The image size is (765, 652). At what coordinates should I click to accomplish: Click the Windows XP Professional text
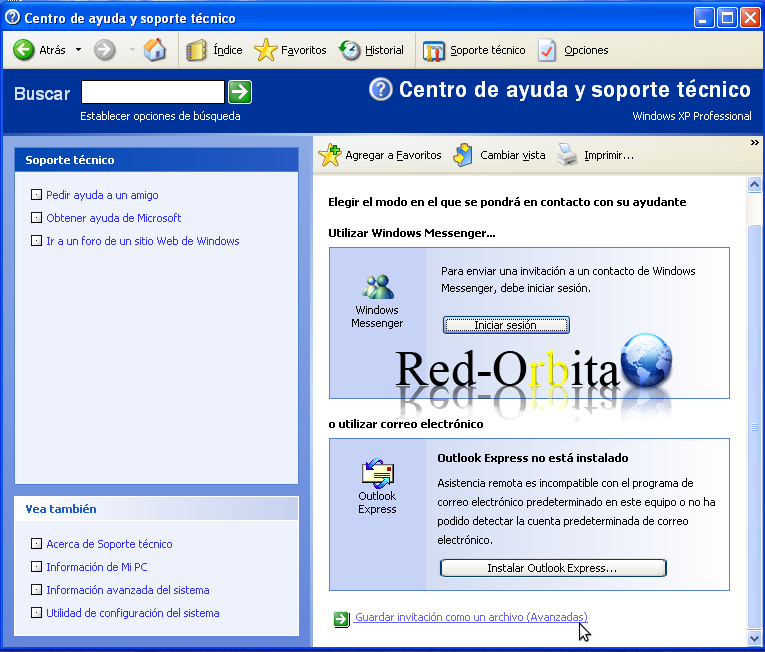point(692,116)
